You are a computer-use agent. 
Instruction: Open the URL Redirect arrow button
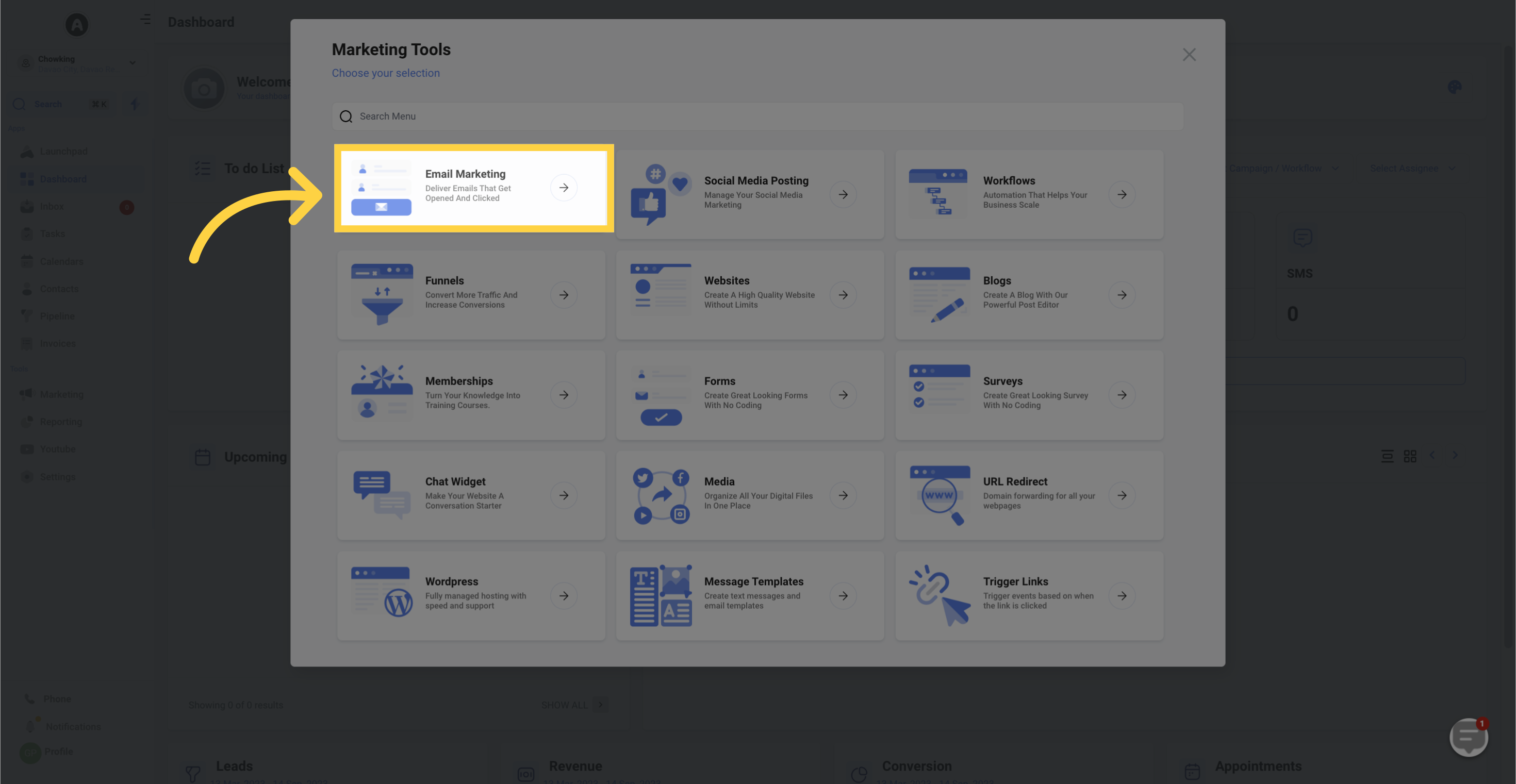click(1122, 495)
